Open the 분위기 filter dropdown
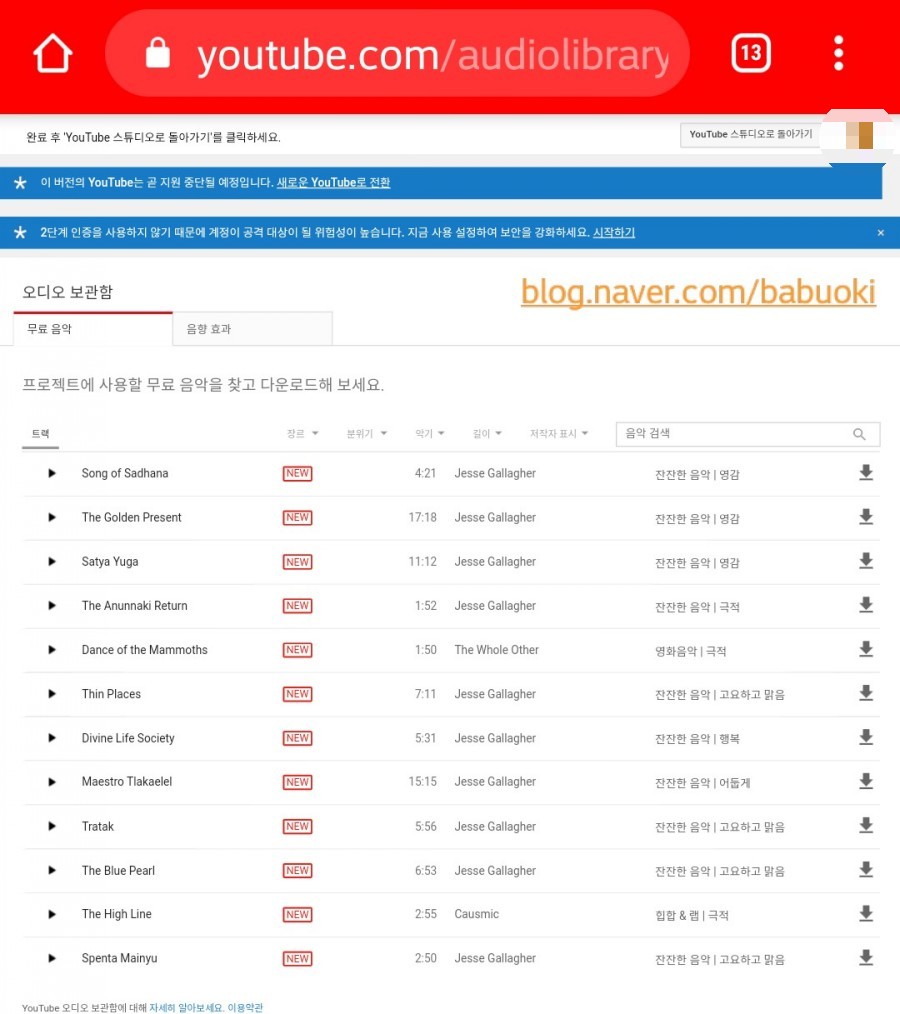 367,434
